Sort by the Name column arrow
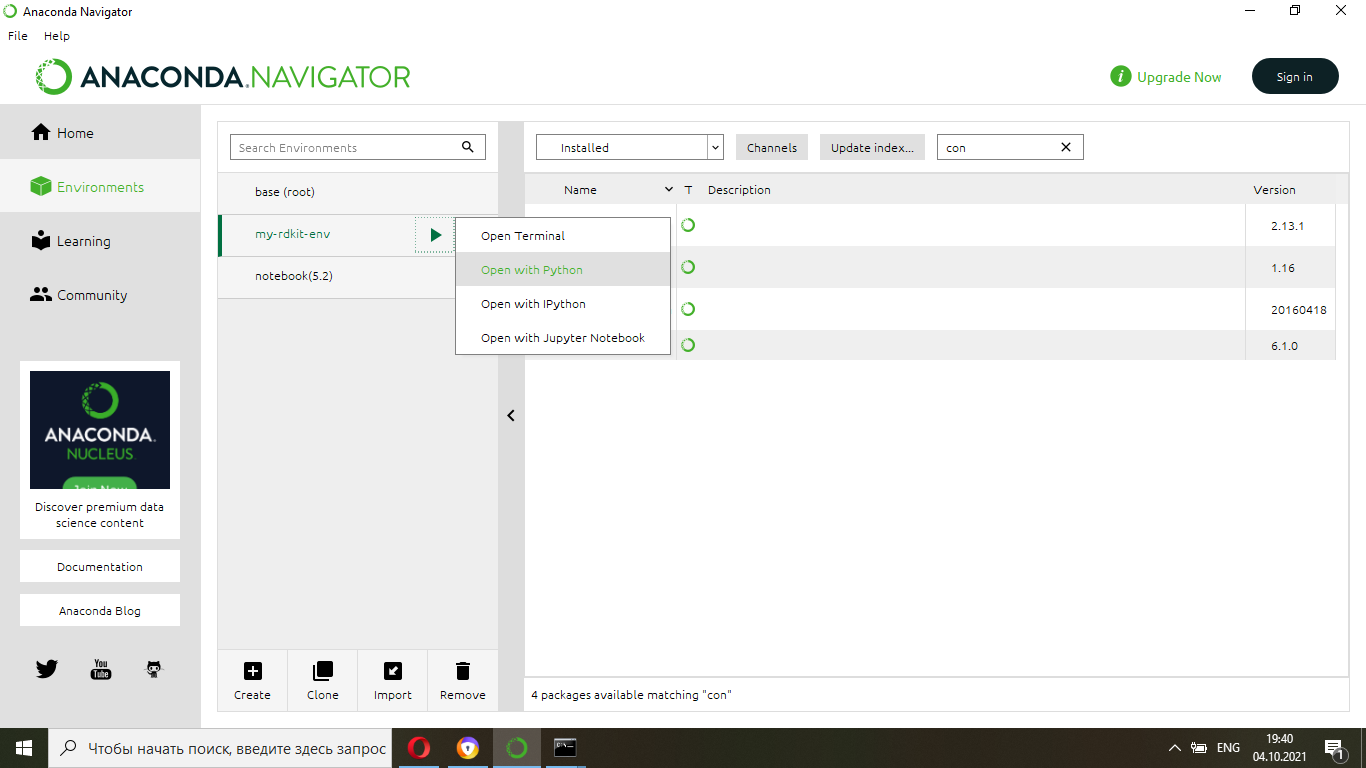The image size is (1366, 768). [x=669, y=189]
